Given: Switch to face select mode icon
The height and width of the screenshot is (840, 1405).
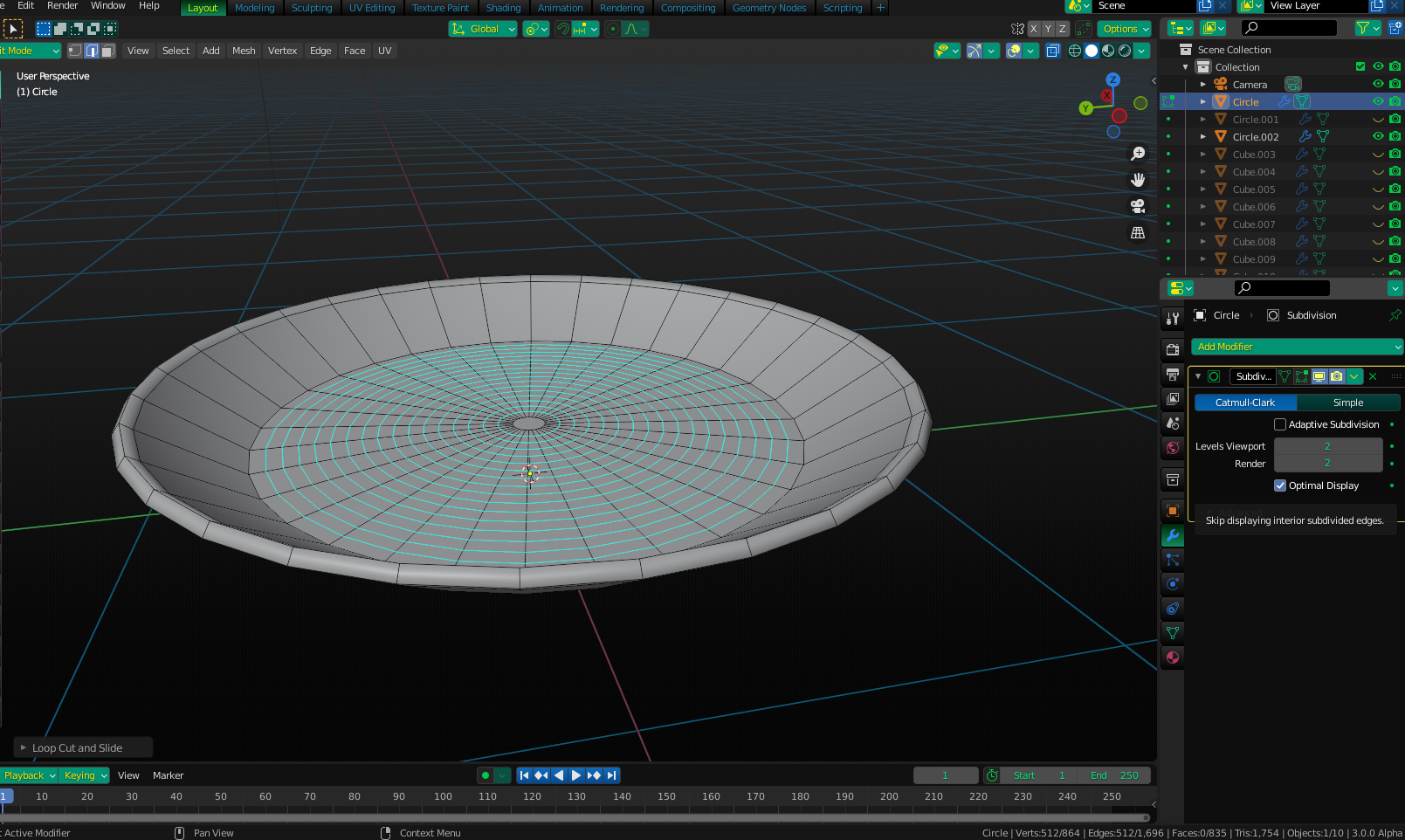Looking at the screenshot, I should pyautogui.click(x=108, y=51).
